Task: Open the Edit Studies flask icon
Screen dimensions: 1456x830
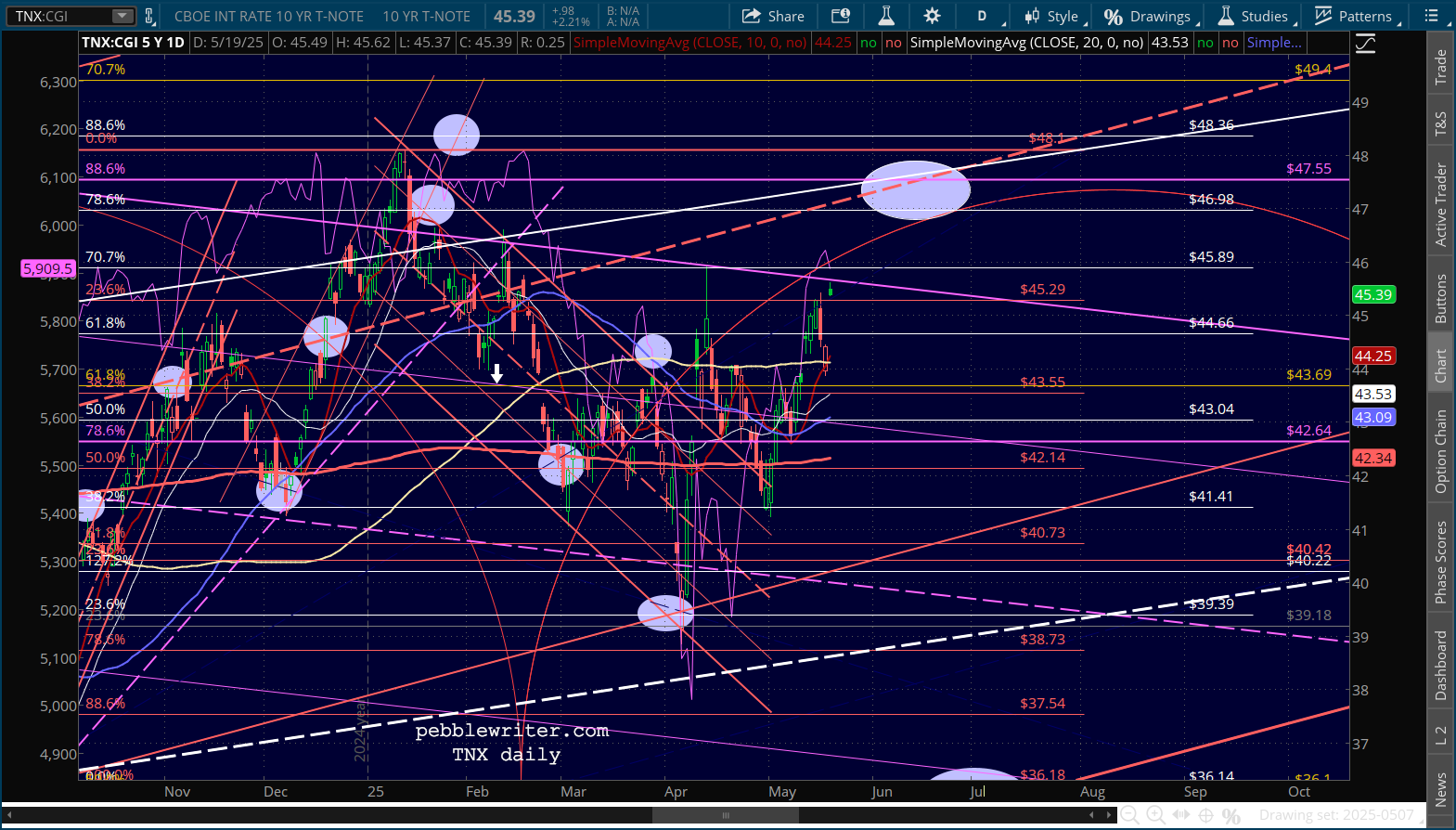Action: coord(886,16)
